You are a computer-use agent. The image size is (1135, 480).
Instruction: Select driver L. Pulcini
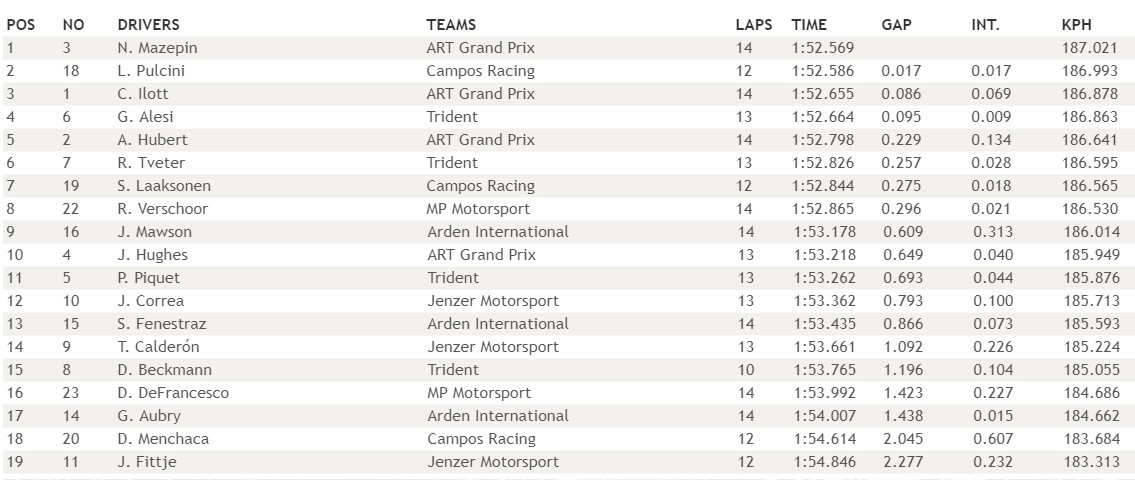pos(151,71)
